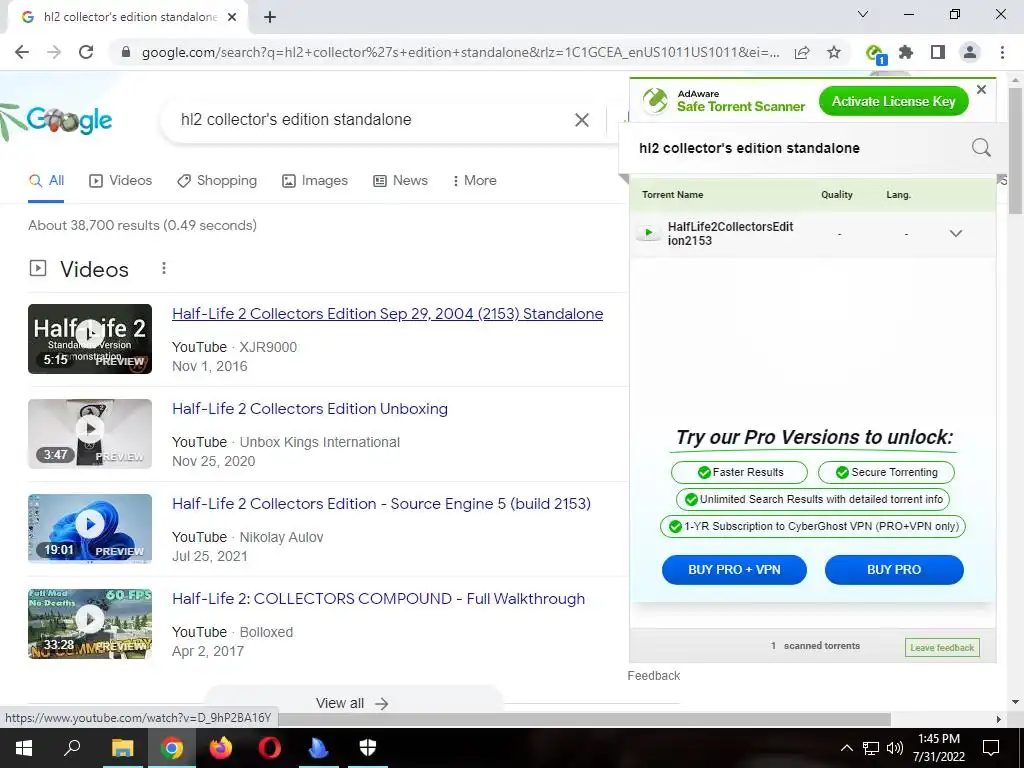Image resolution: width=1024 pixels, height=768 pixels.
Task: Click the Feedback link below the panel
Action: [x=654, y=676]
